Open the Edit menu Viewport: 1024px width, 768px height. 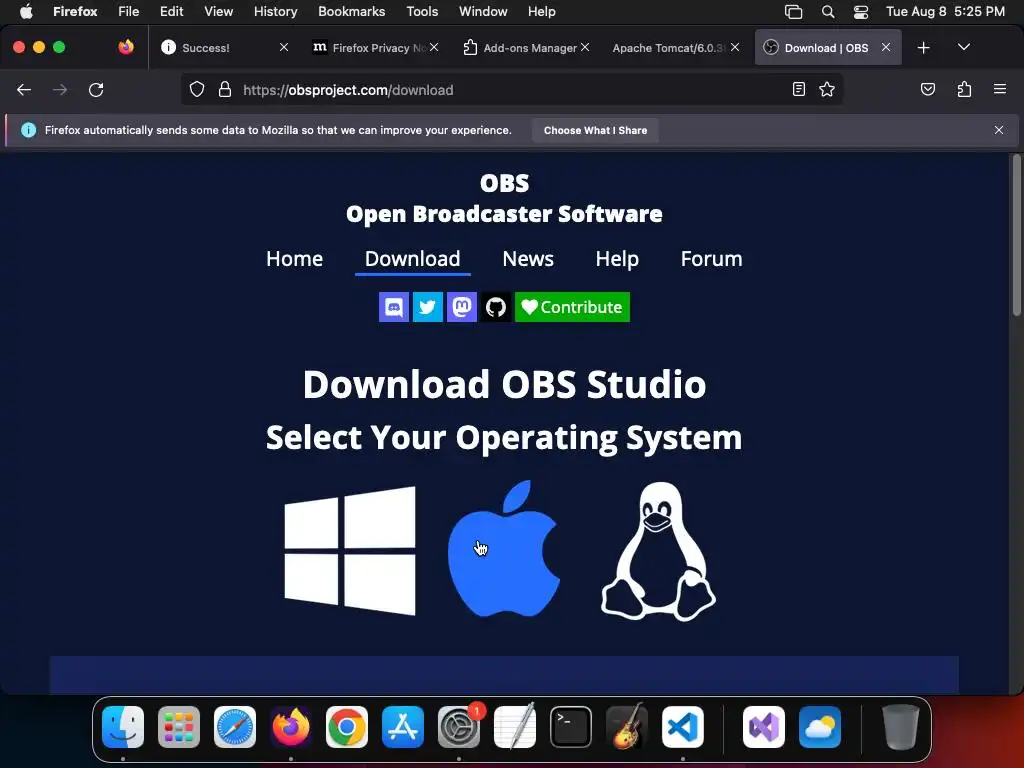(x=172, y=11)
